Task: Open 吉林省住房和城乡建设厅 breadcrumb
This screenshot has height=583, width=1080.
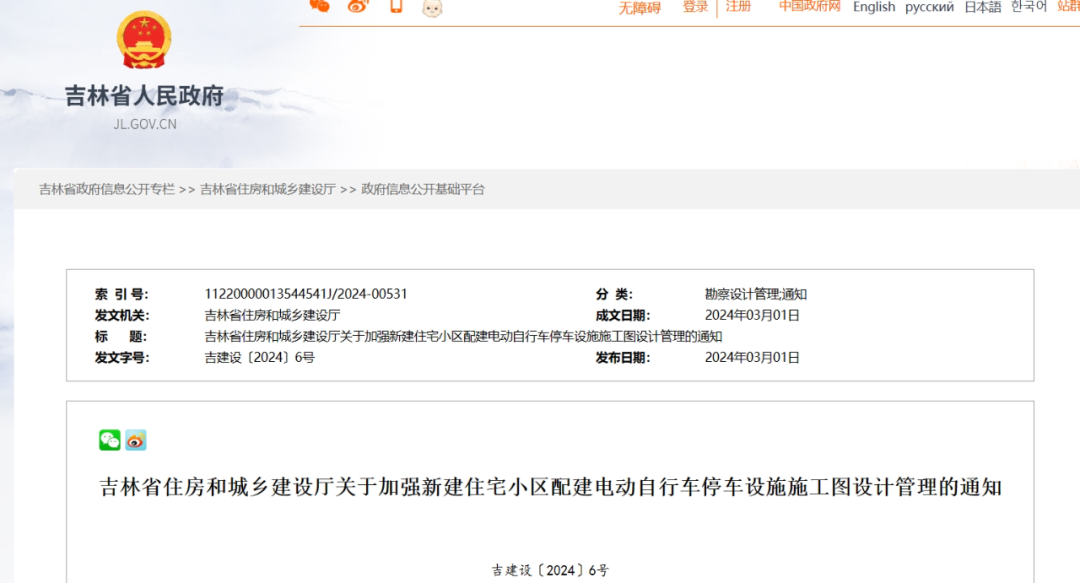Action: click(268, 189)
